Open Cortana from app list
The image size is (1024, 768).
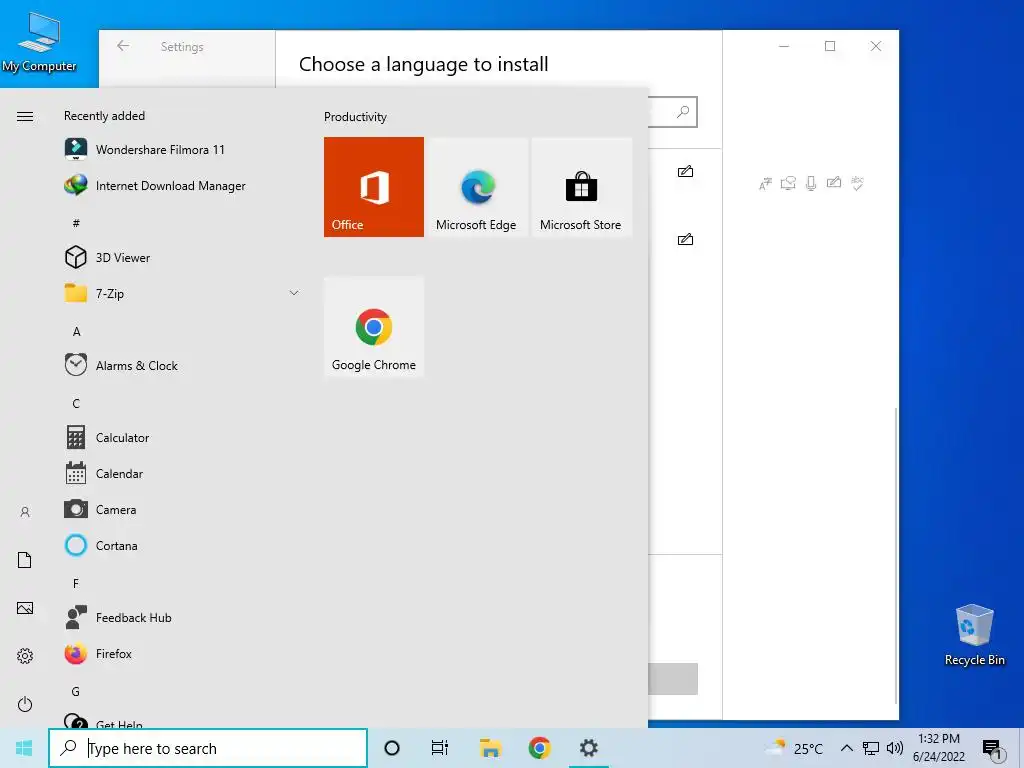point(116,545)
